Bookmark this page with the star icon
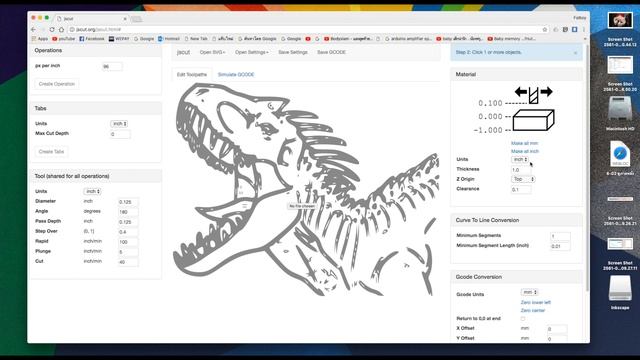 tap(544, 30)
